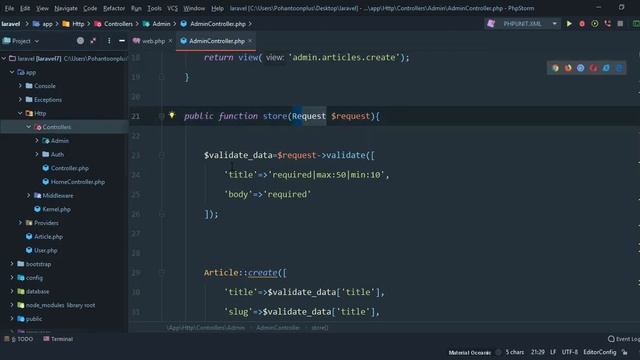640x360 pixels.
Task: Open in Internet Explorer icon in the editor
Action: (606, 68)
